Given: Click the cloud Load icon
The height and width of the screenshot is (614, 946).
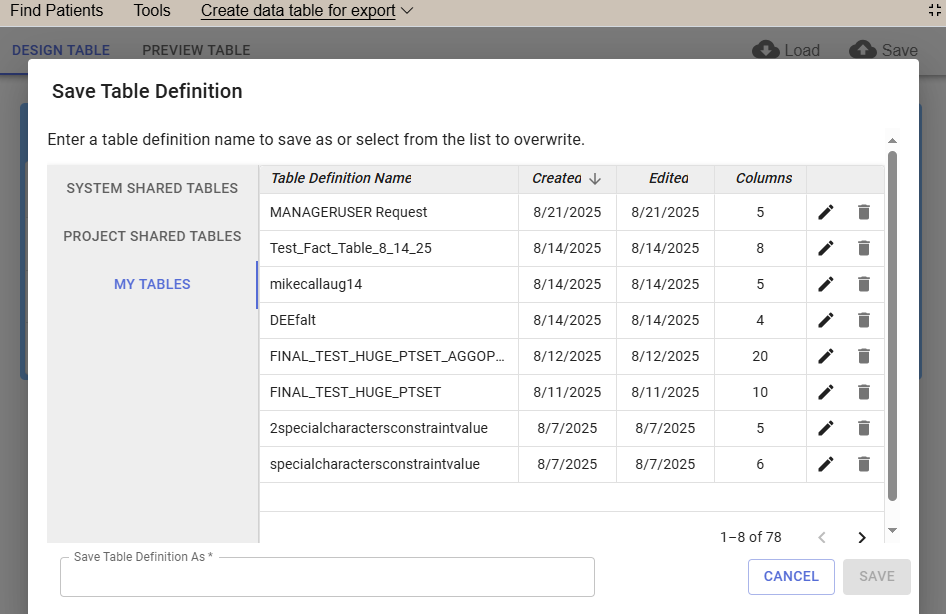Looking at the screenshot, I should click(767, 50).
